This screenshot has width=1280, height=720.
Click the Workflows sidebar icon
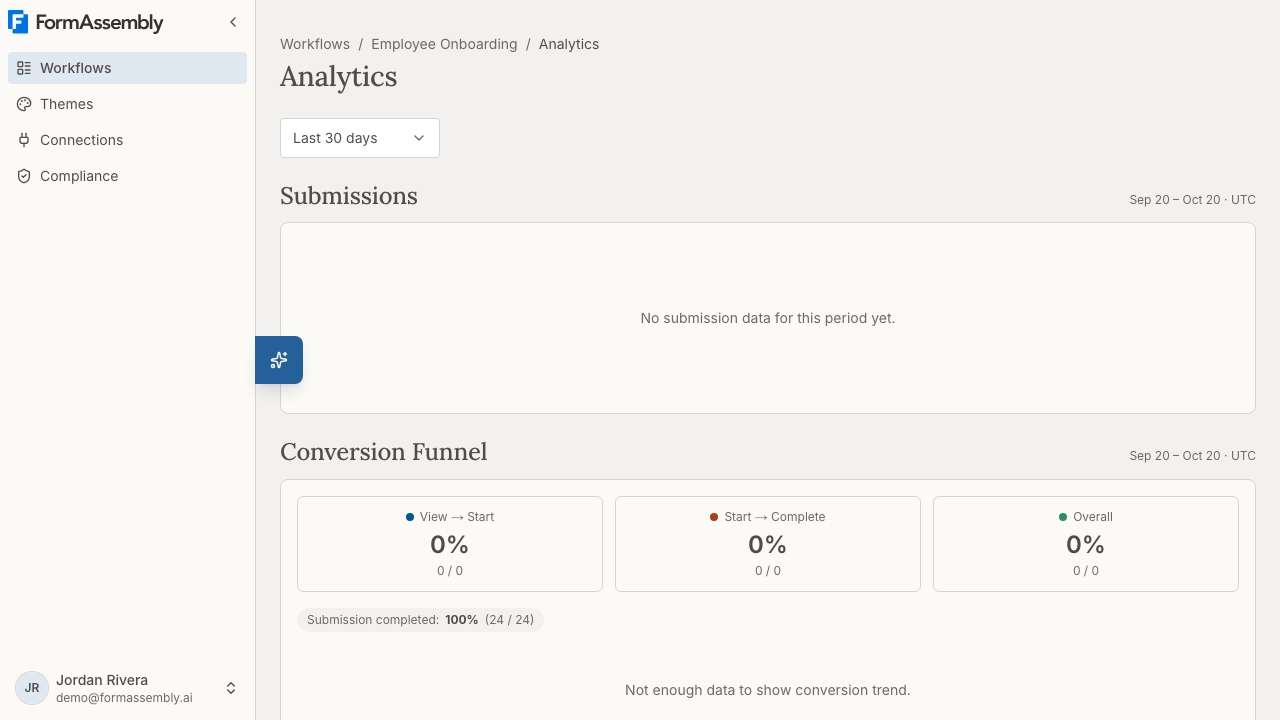24,68
